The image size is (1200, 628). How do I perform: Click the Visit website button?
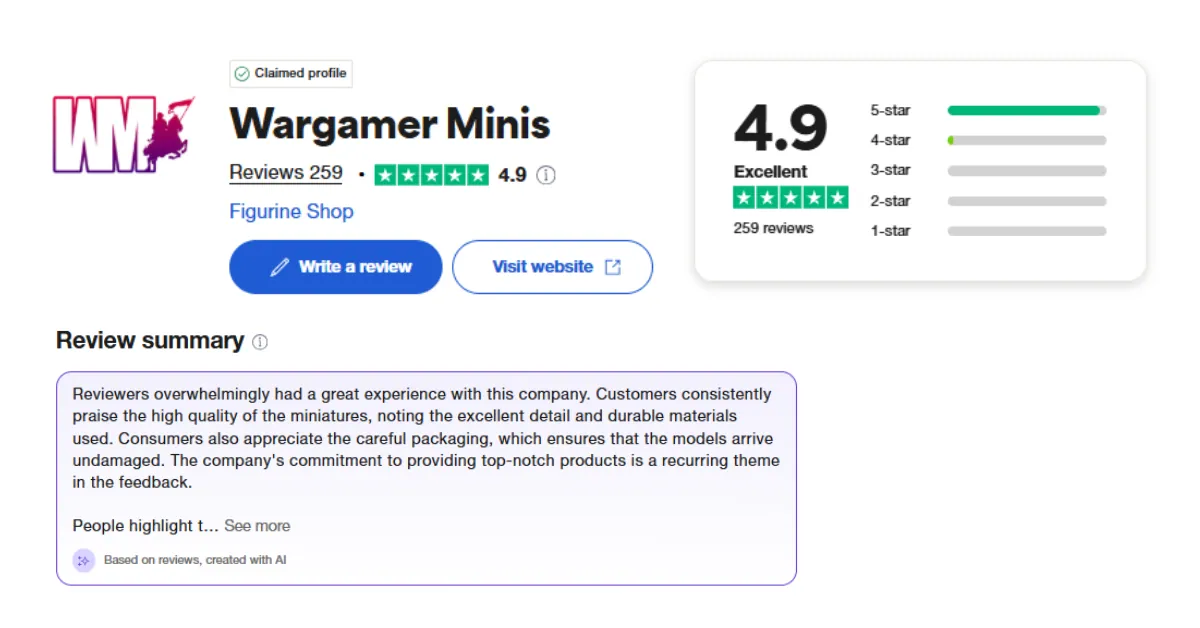tap(552, 266)
